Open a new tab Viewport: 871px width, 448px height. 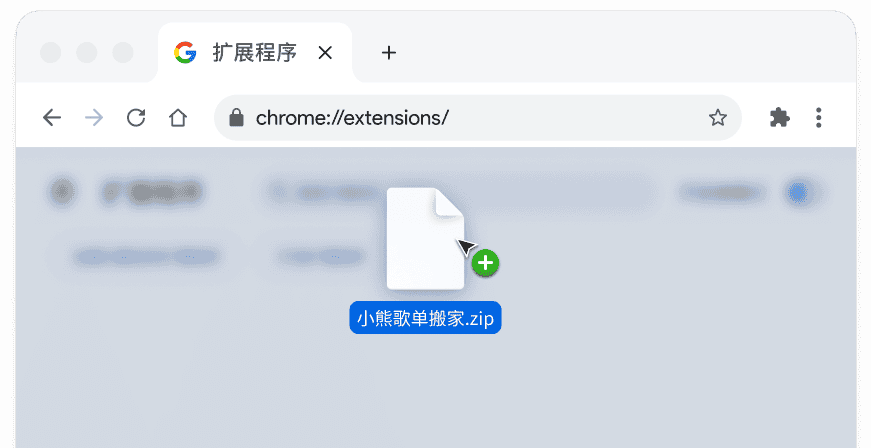(389, 53)
